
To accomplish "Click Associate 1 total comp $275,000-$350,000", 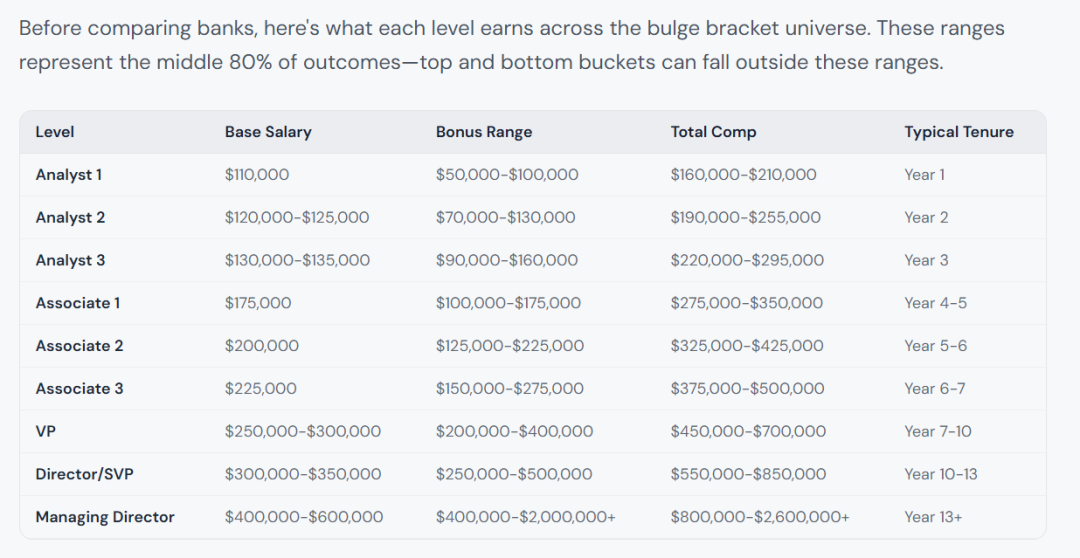I will click(x=747, y=303).
